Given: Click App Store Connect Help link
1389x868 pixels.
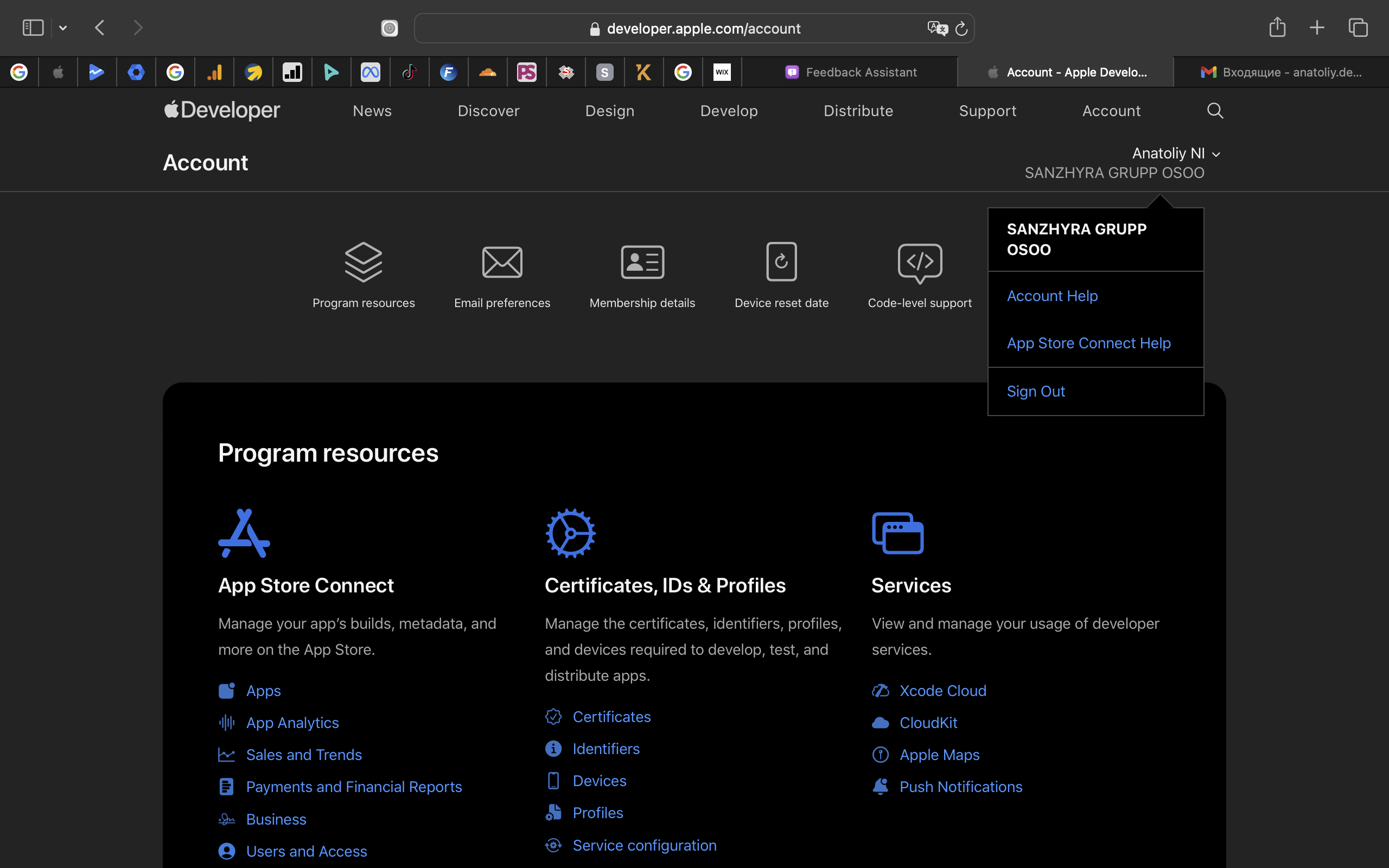Looking at the screenshot, I should click(1088, 343).
